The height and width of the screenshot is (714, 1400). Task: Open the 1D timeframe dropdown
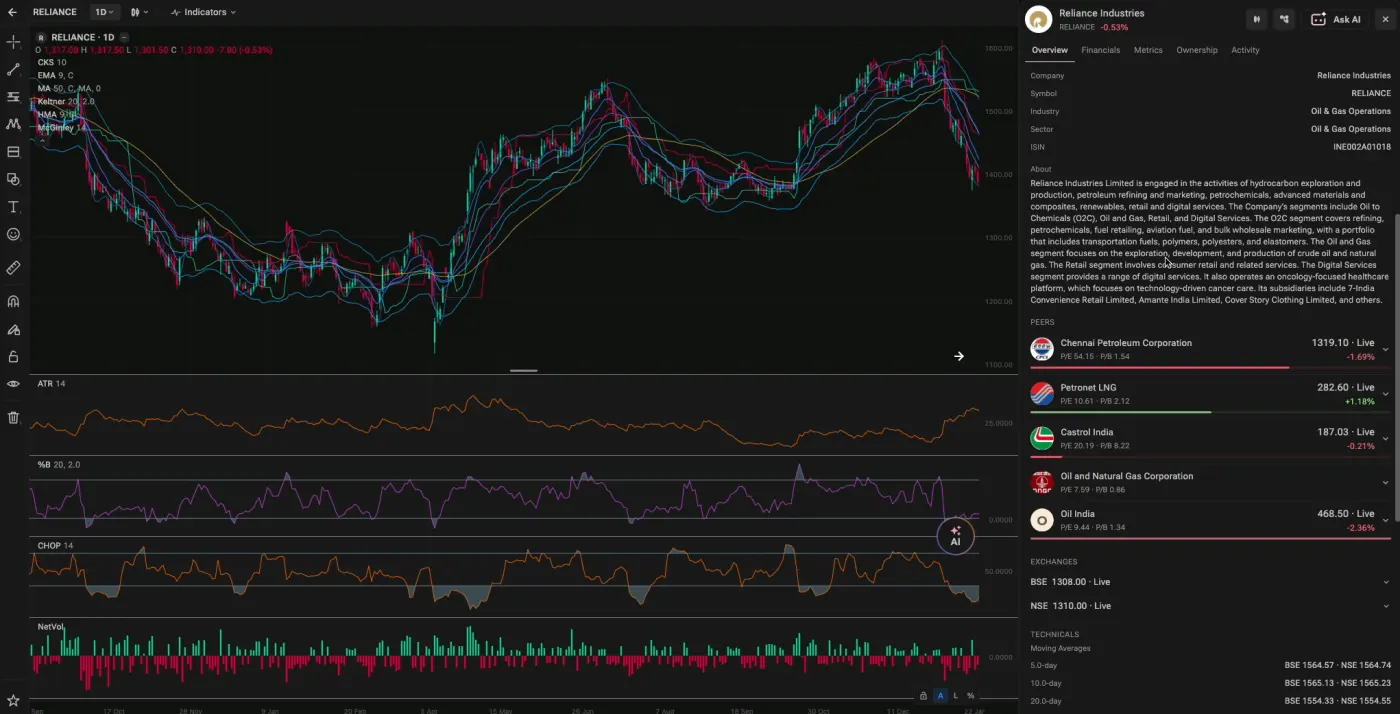(x=104, y=12)
